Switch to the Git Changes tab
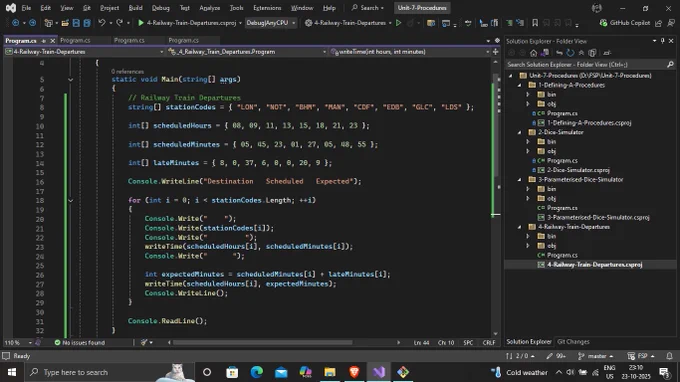The width and height of the screenshot is (680, 382). pos(573,342)
